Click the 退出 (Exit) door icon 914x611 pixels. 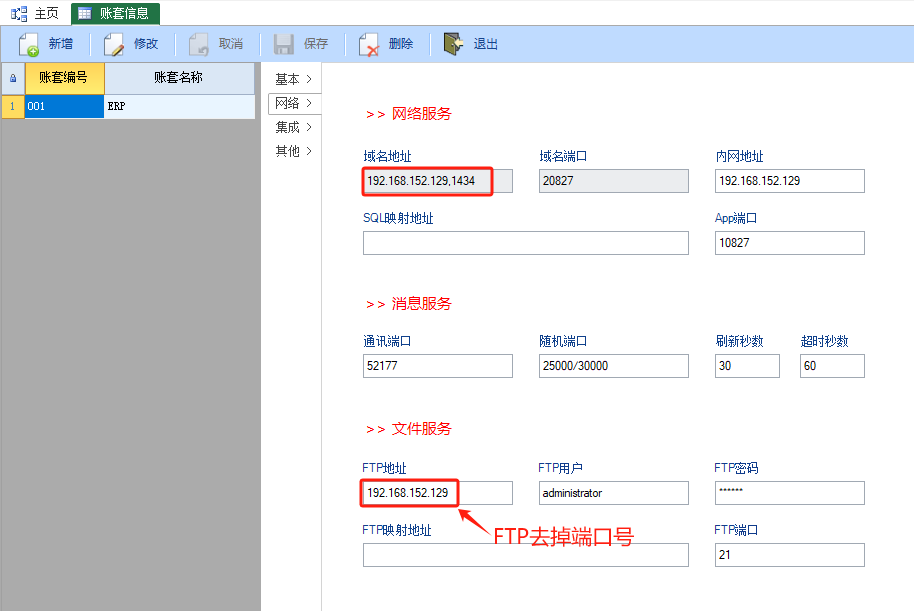(x=453, y=44)
